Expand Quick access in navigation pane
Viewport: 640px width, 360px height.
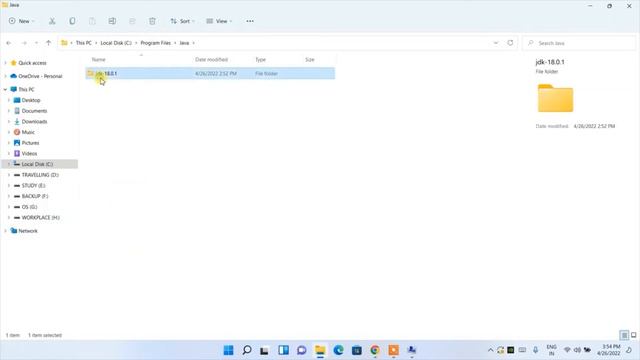(5, 63)
